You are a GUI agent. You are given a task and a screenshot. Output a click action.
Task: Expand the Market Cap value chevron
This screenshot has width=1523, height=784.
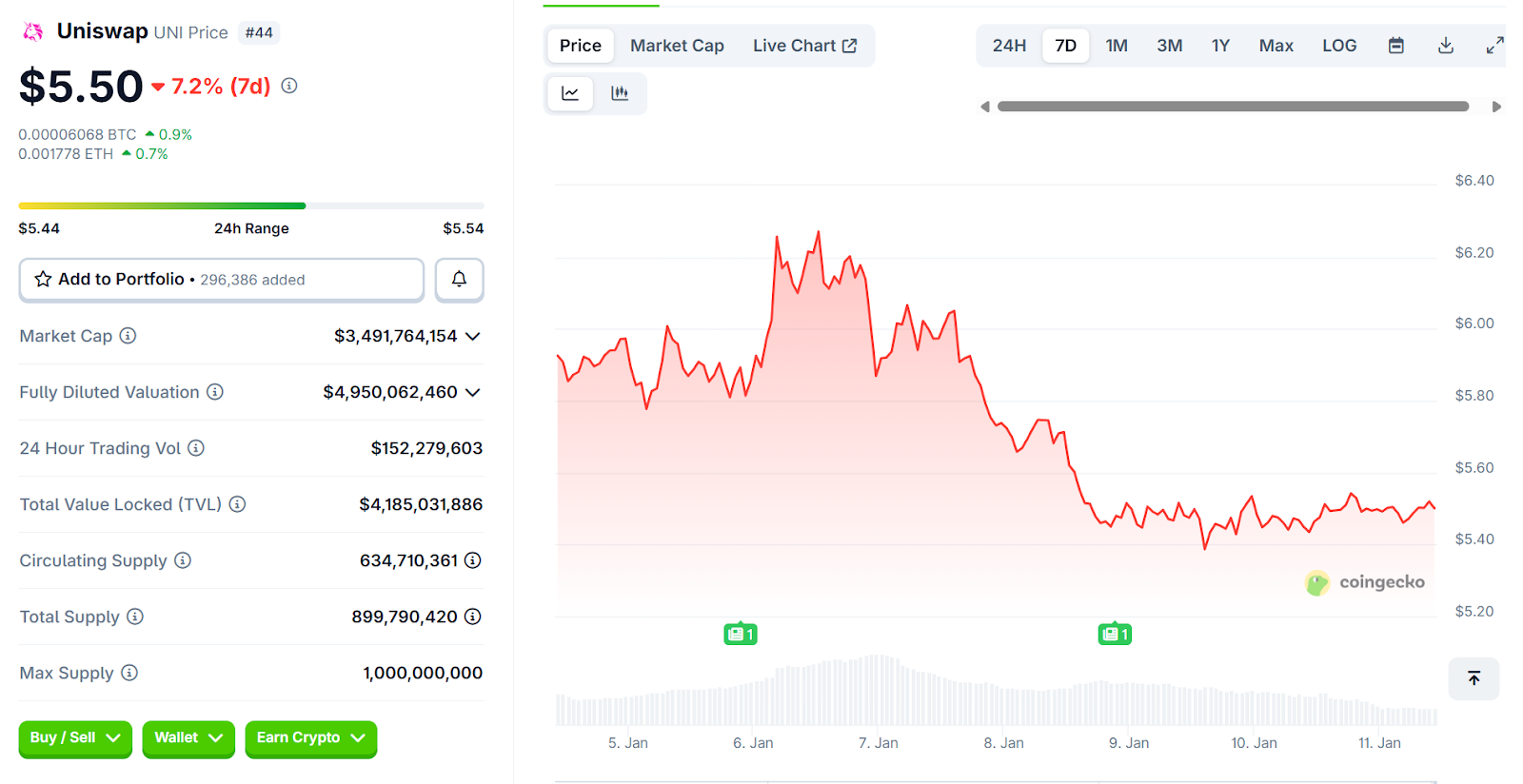click(473, 336)
